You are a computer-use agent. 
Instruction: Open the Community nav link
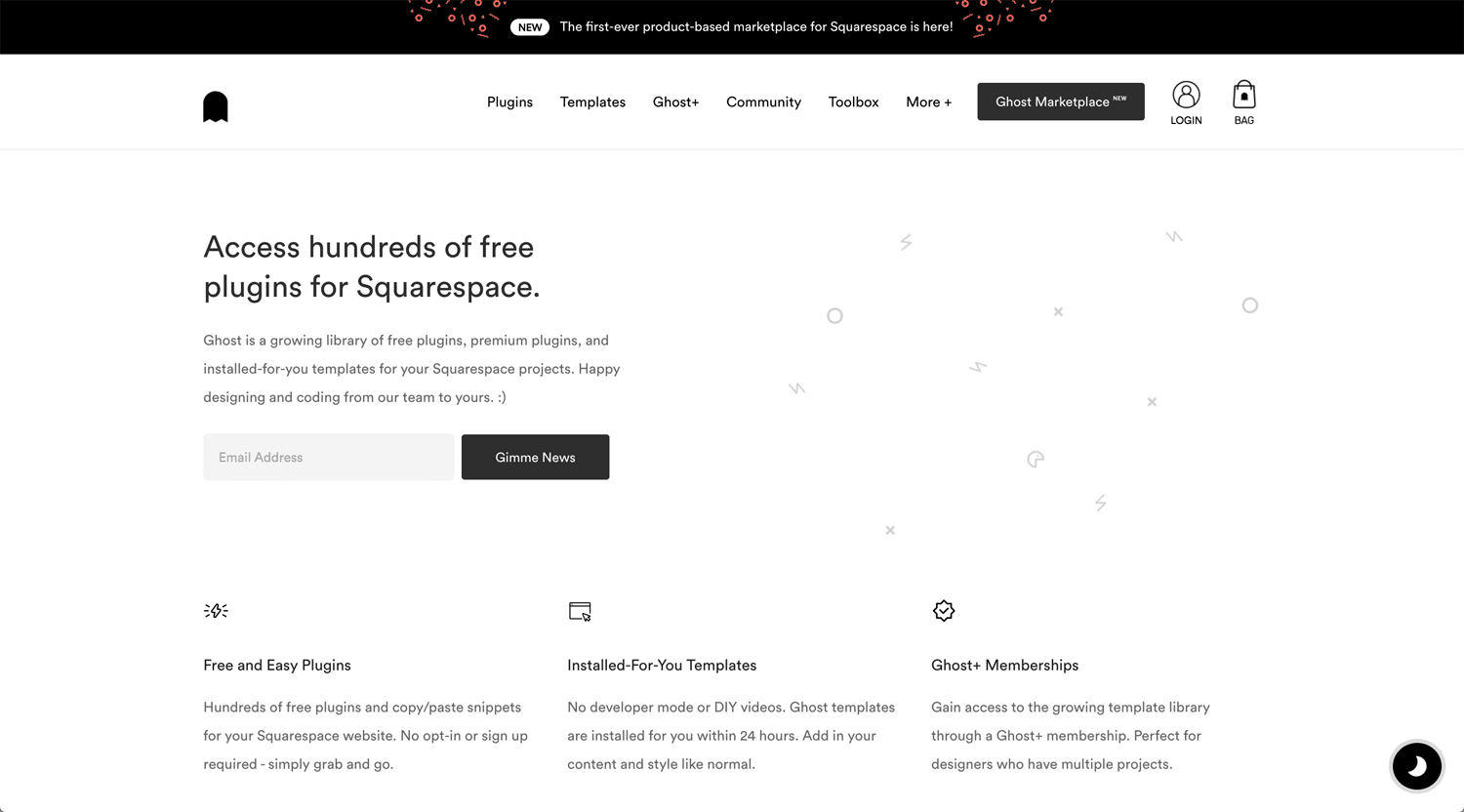[x=763, y=101]
